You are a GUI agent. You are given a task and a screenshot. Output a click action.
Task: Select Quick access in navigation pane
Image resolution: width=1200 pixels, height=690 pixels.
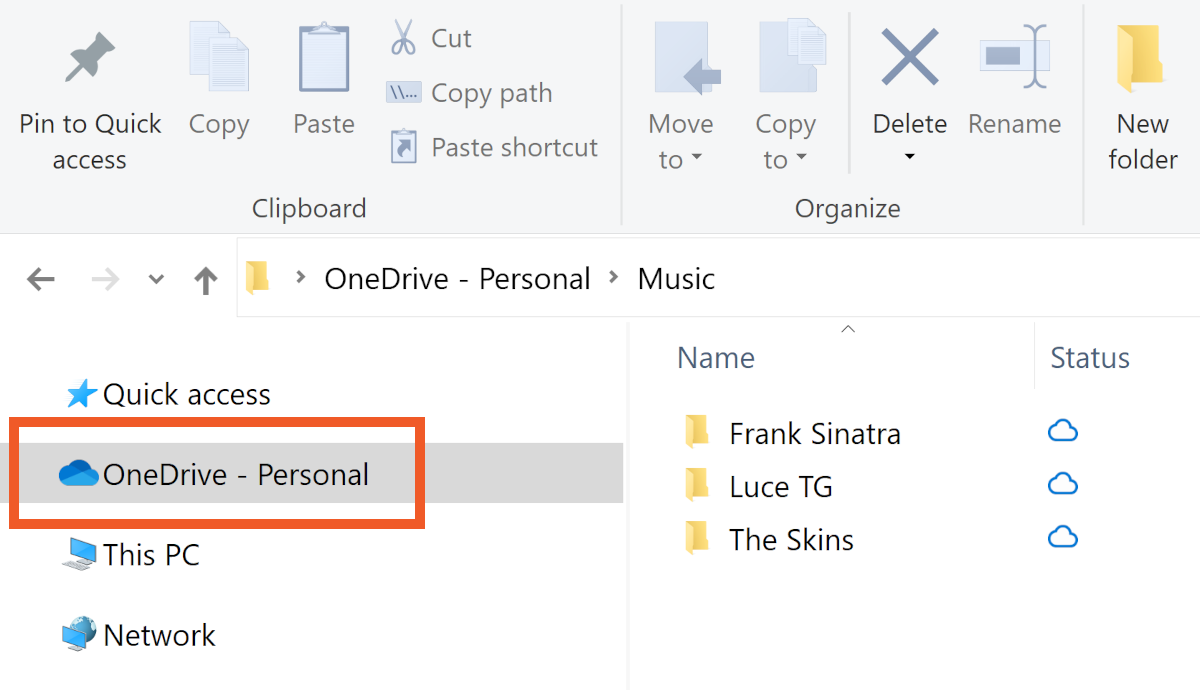(186, 394)
